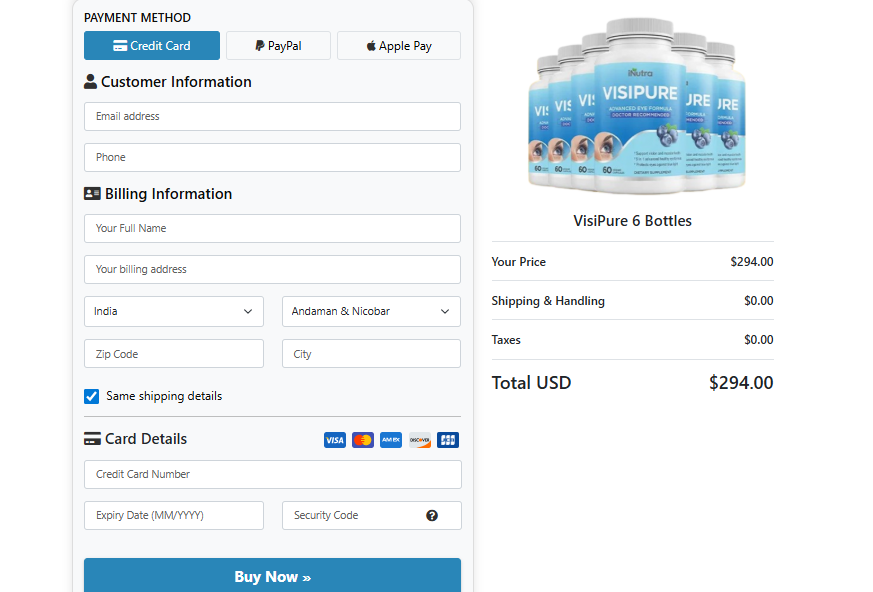The image size is (873, 592).
Task: Click the Credit Card Number field
Action: [x=273, y=474]
